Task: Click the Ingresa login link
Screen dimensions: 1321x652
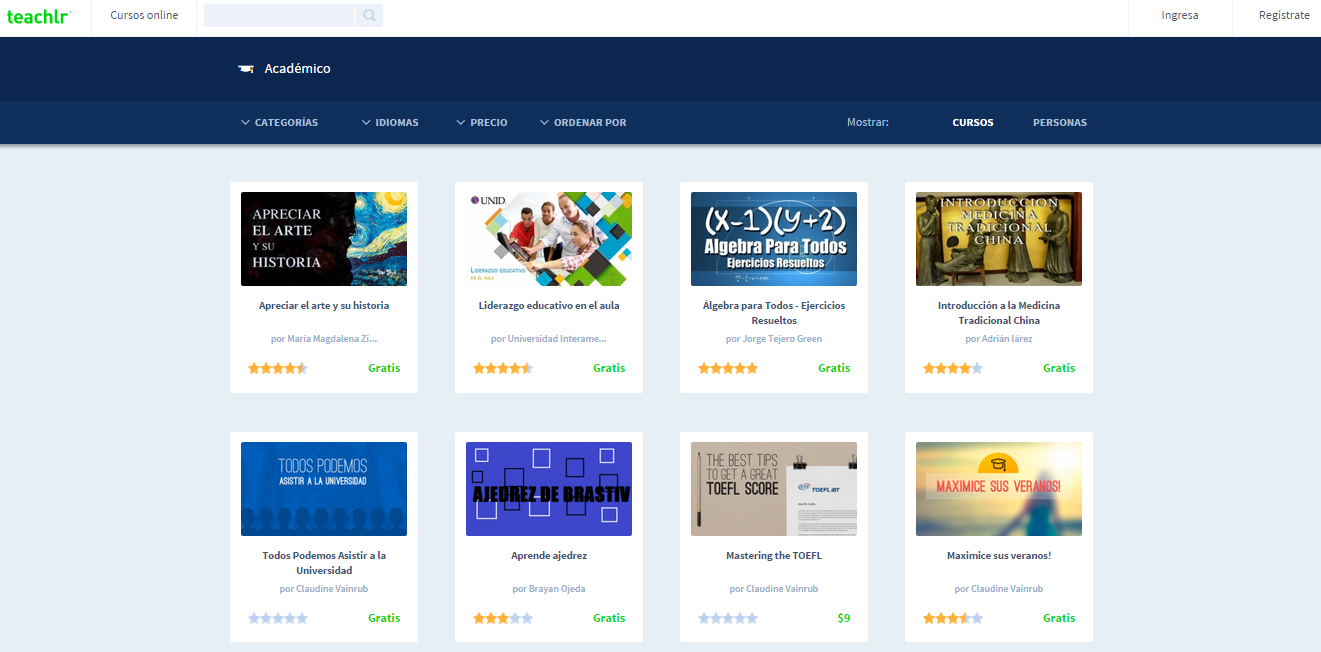Action: (1179, 16)
